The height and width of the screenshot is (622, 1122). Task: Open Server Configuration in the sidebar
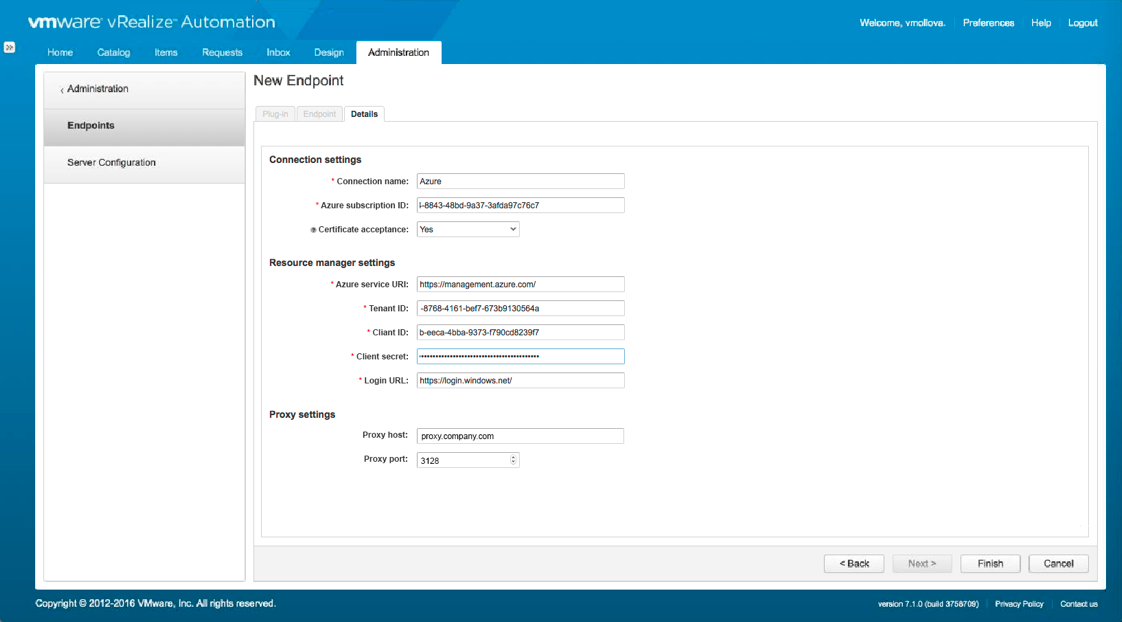pos(111,163)
